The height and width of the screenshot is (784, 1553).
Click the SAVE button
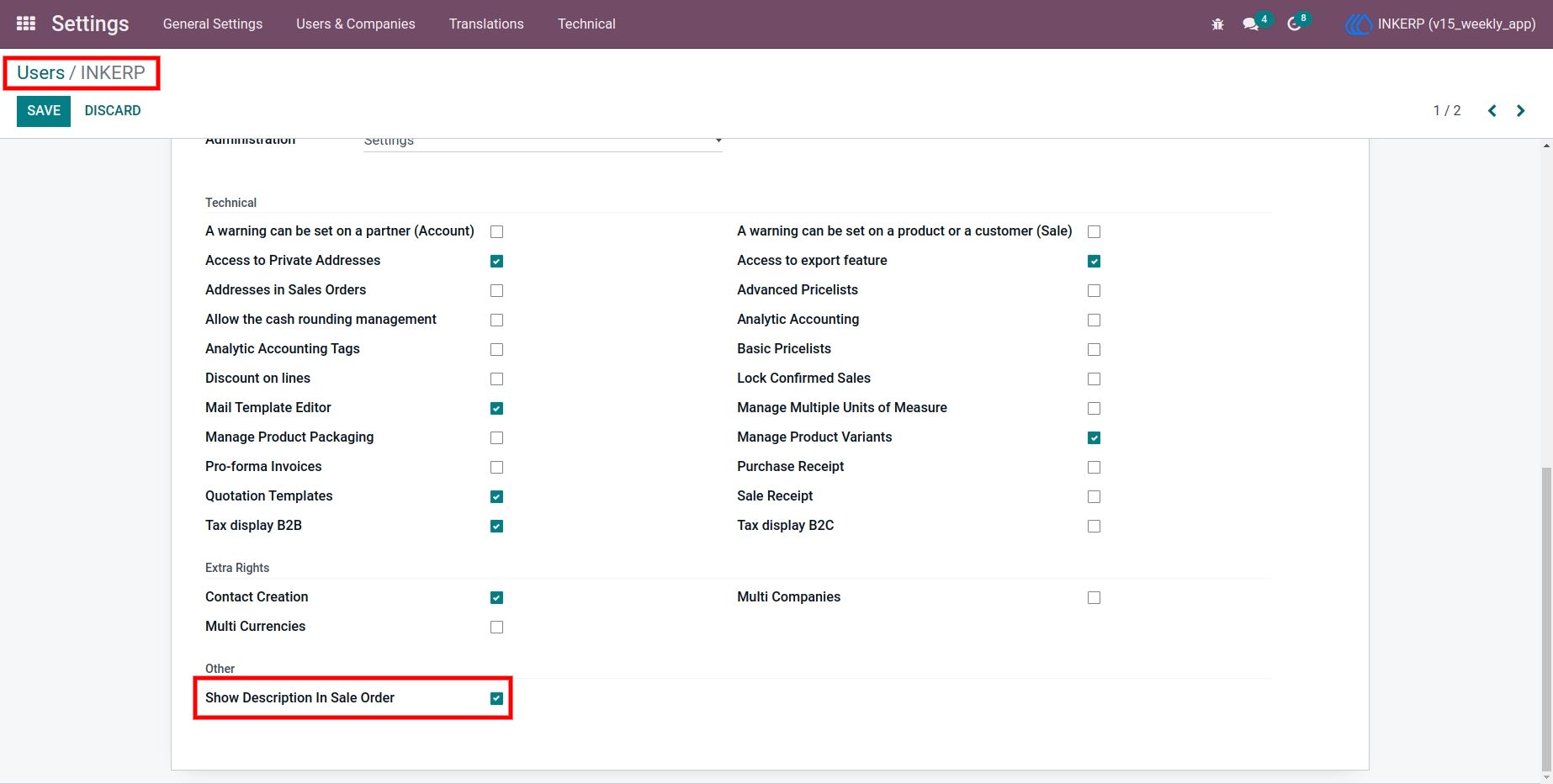[x=44, y=110]
